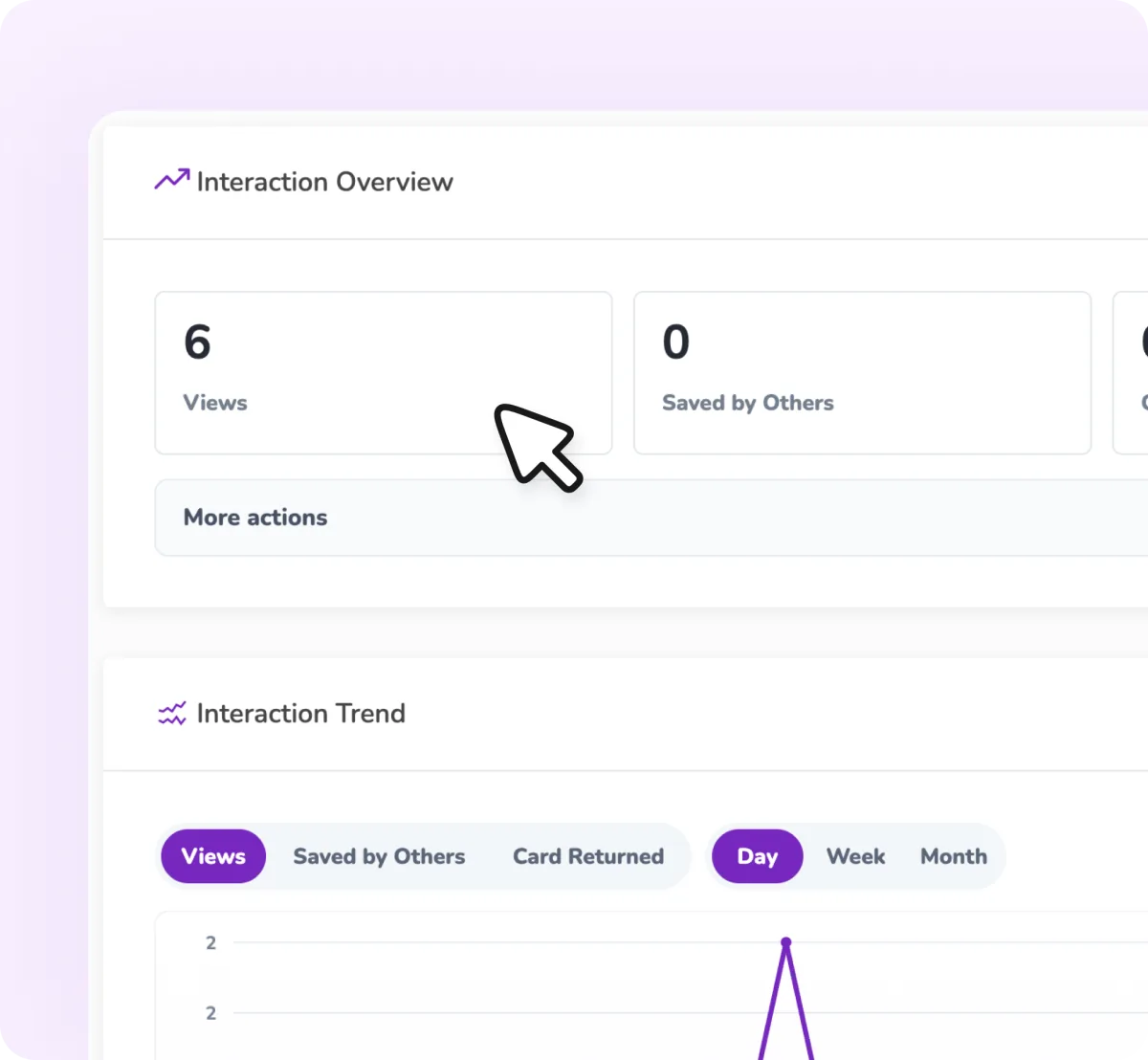
Task: Click the Interaction Trend heading
Action: point(300,714)
